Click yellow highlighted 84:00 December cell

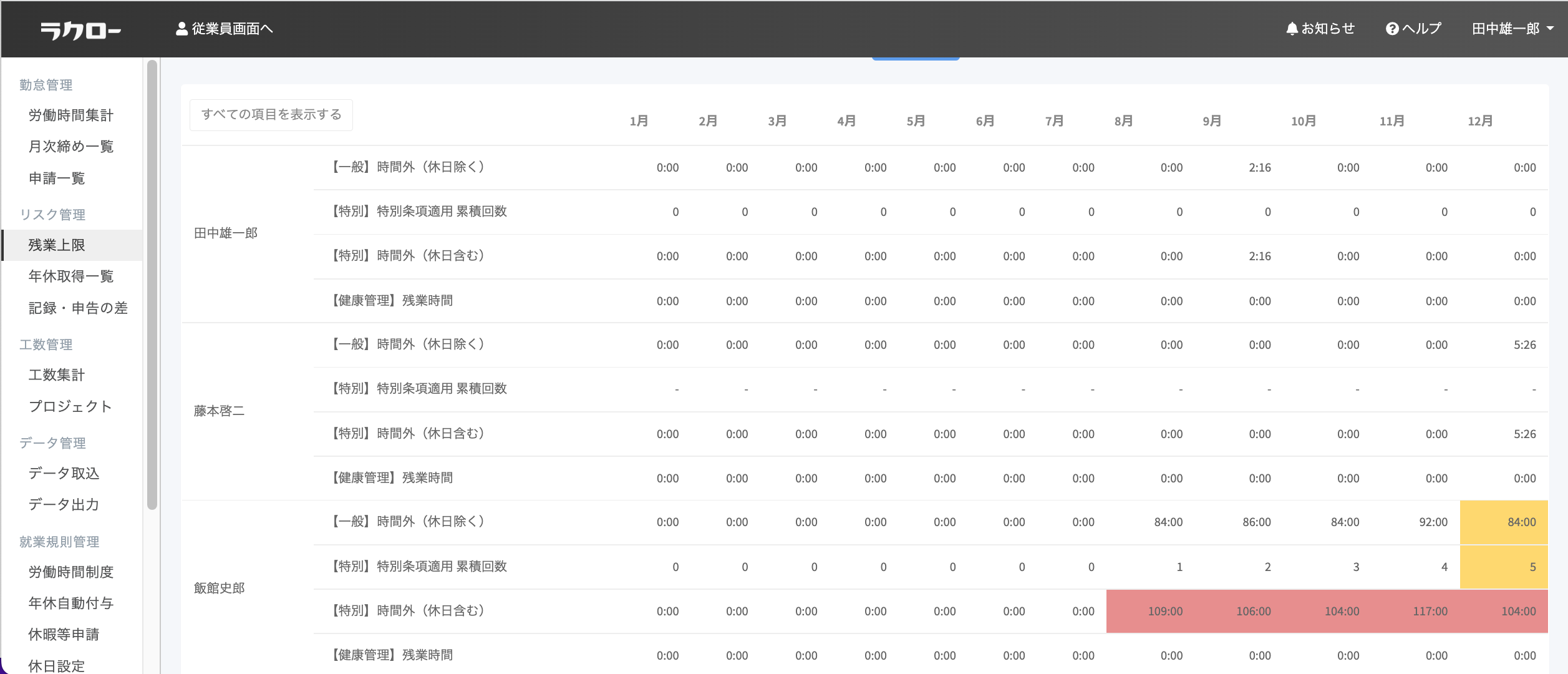point(1504,522)
